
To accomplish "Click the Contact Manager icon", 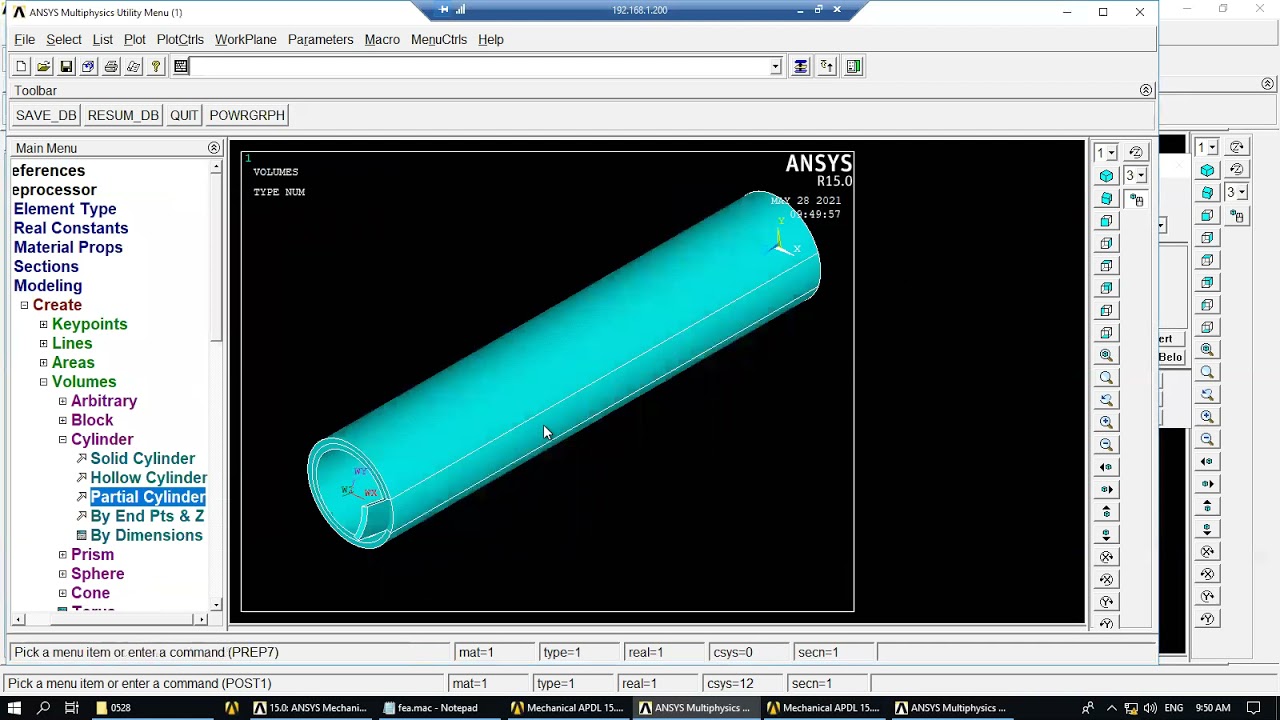I will pyautogui.click(x=854, y=67).
